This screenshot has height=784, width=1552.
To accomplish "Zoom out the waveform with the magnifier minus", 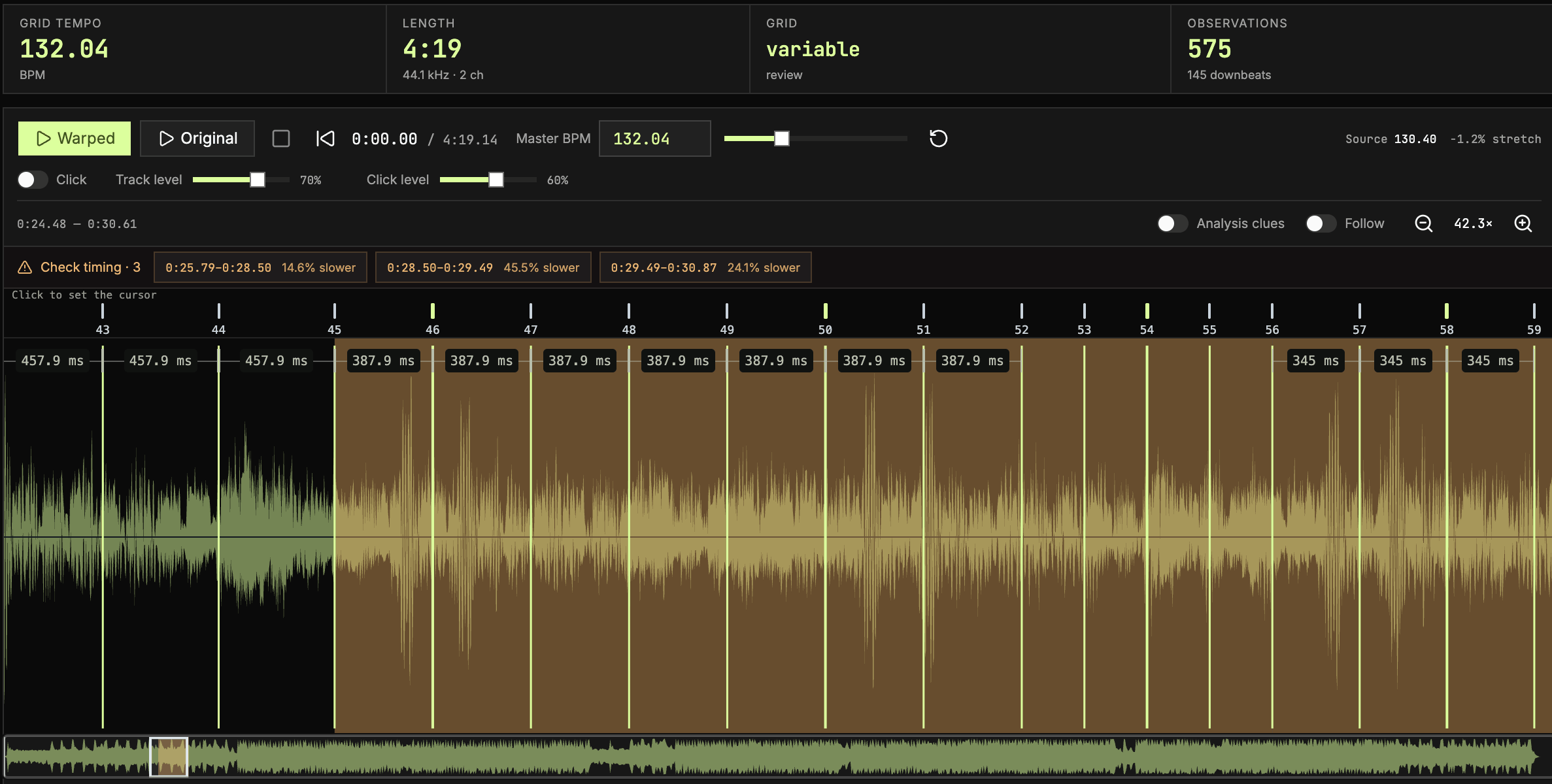I will 1423,223.
